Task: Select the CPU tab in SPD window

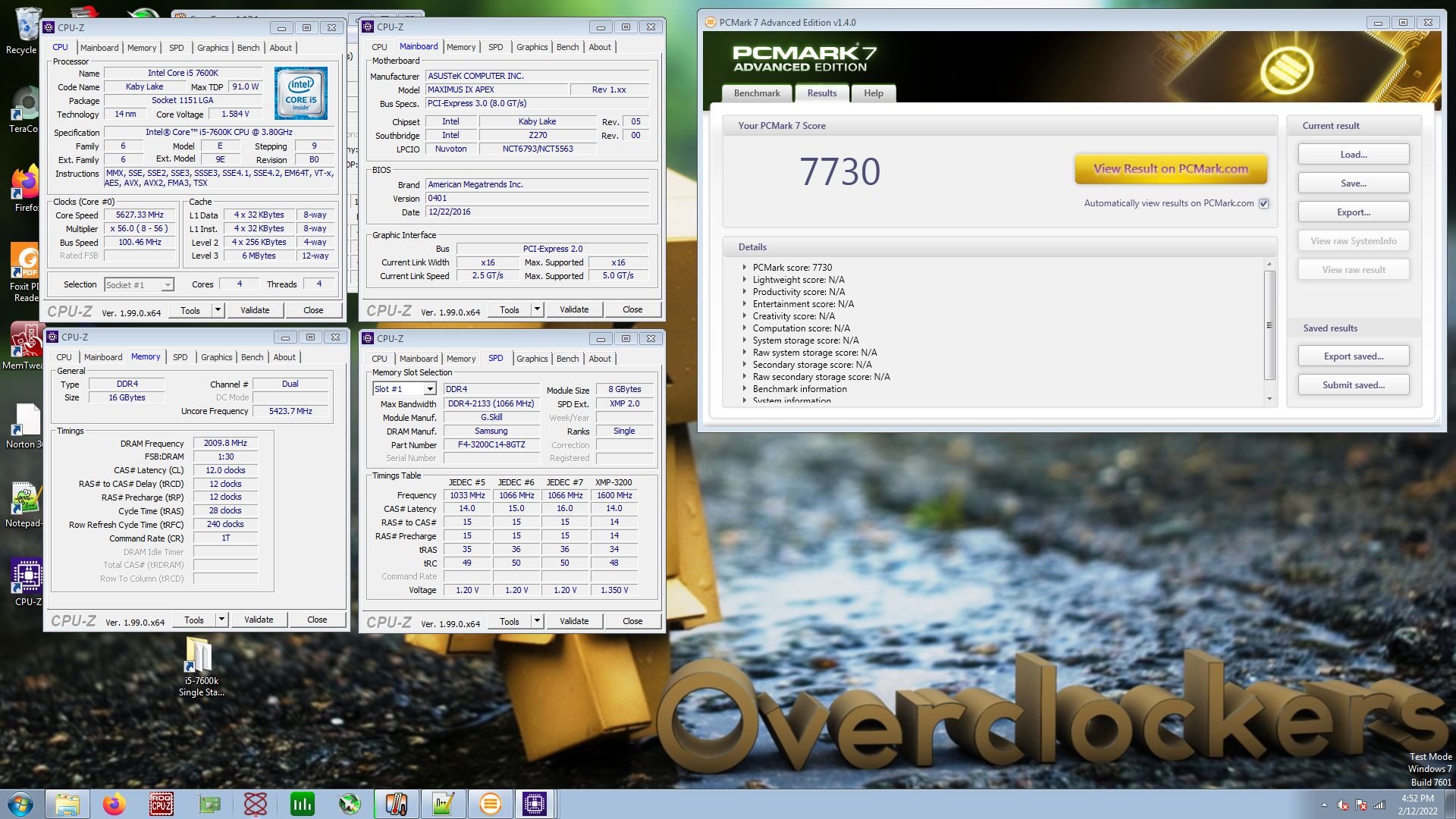Action: pos(379,359)
